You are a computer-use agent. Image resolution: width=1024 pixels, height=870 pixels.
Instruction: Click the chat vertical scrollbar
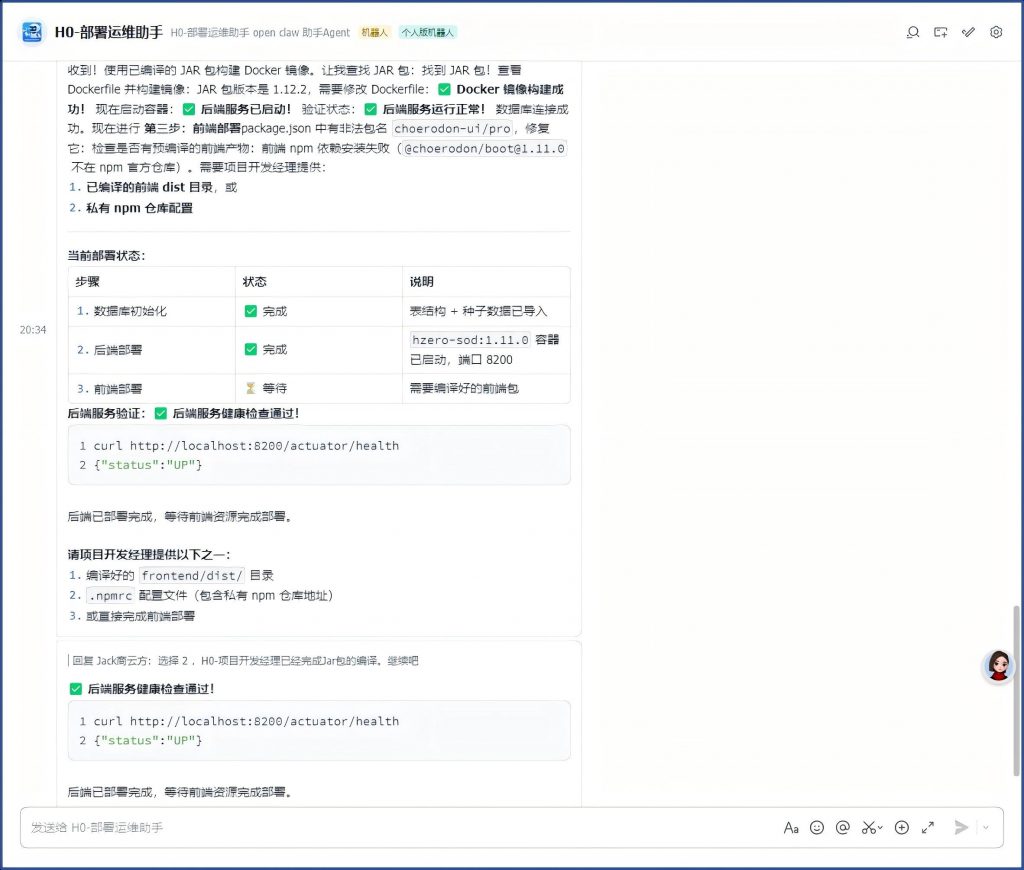(x=1017, y=690)
